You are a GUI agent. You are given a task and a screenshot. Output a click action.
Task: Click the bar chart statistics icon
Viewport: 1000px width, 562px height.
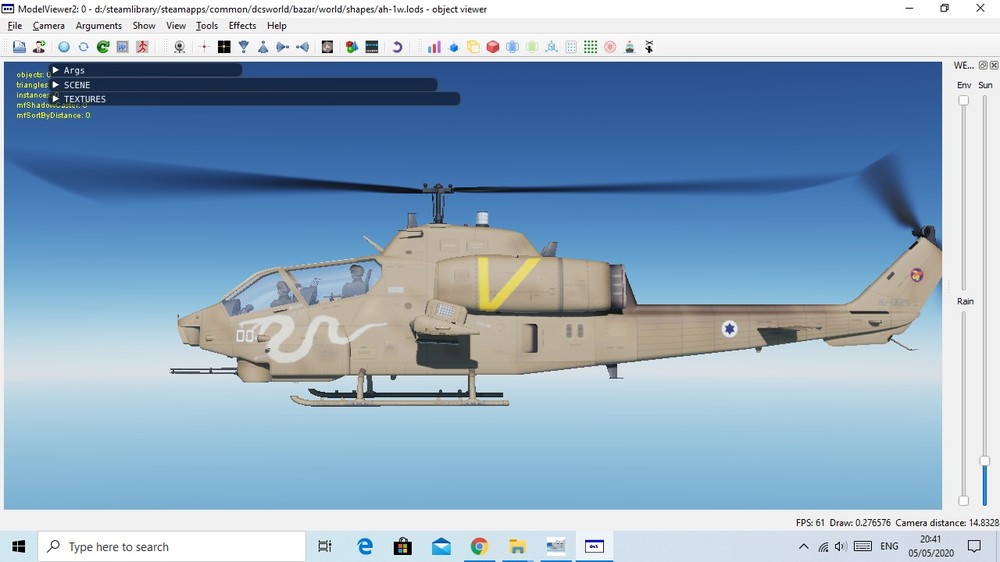tap(434, 47)
